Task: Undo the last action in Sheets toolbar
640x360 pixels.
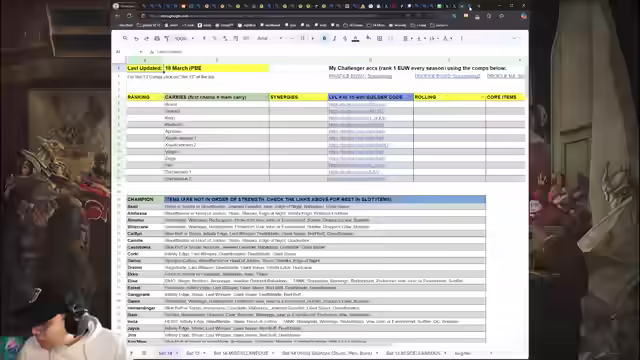Action: 136,38
